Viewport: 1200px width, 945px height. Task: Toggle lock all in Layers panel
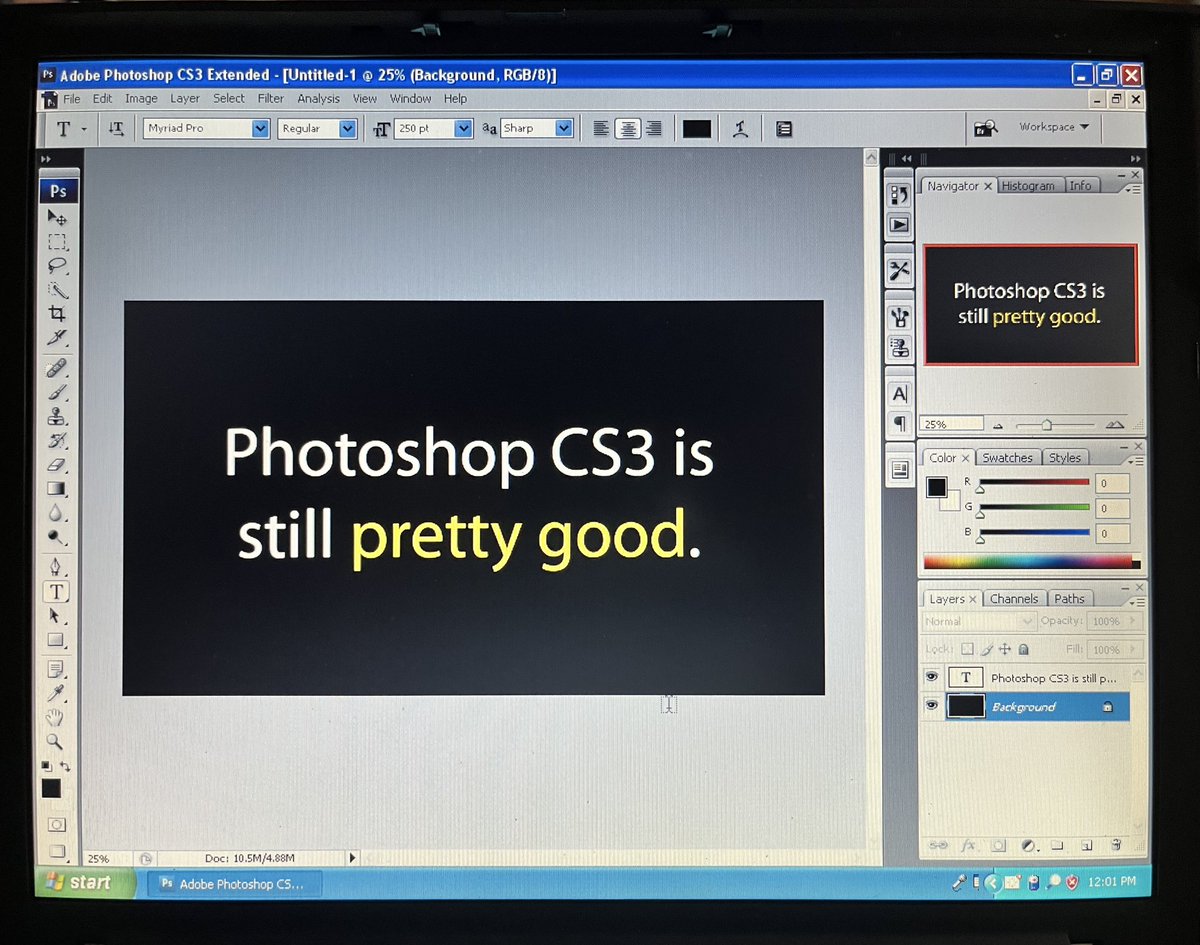click(x=1023, y=649)
